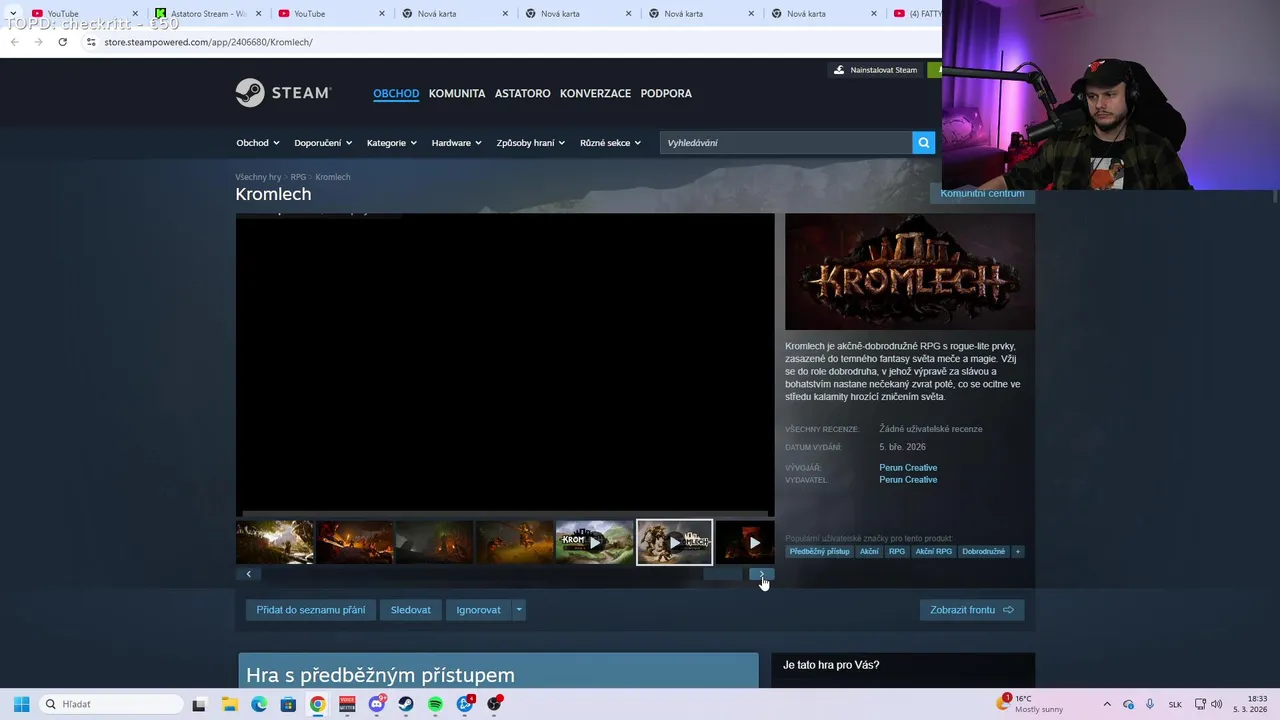Open the tab search chevron in Chrome
Viewport: 1280px width, 720px height.
click(12, 14)
